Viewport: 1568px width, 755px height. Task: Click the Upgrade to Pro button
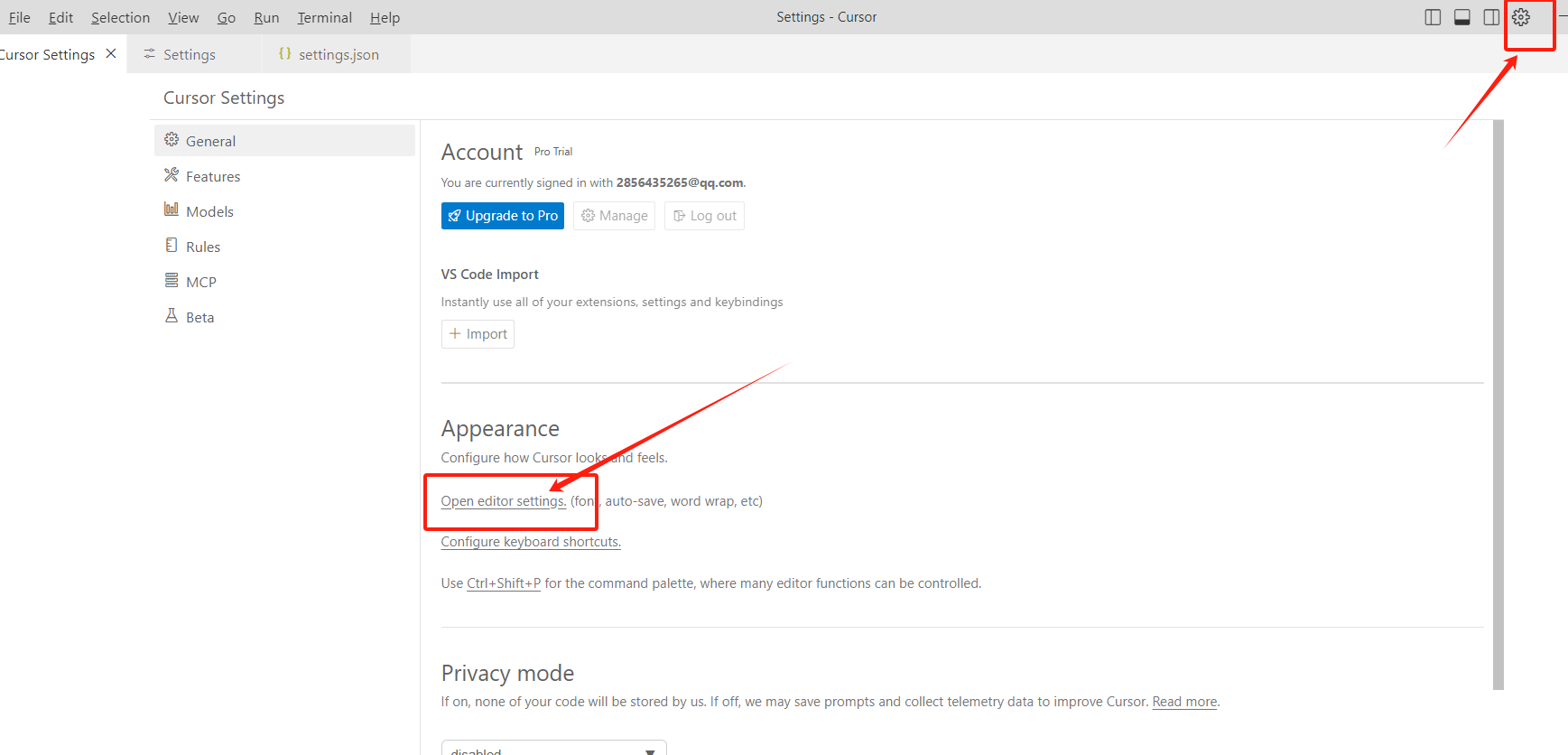tap(503, 216)
